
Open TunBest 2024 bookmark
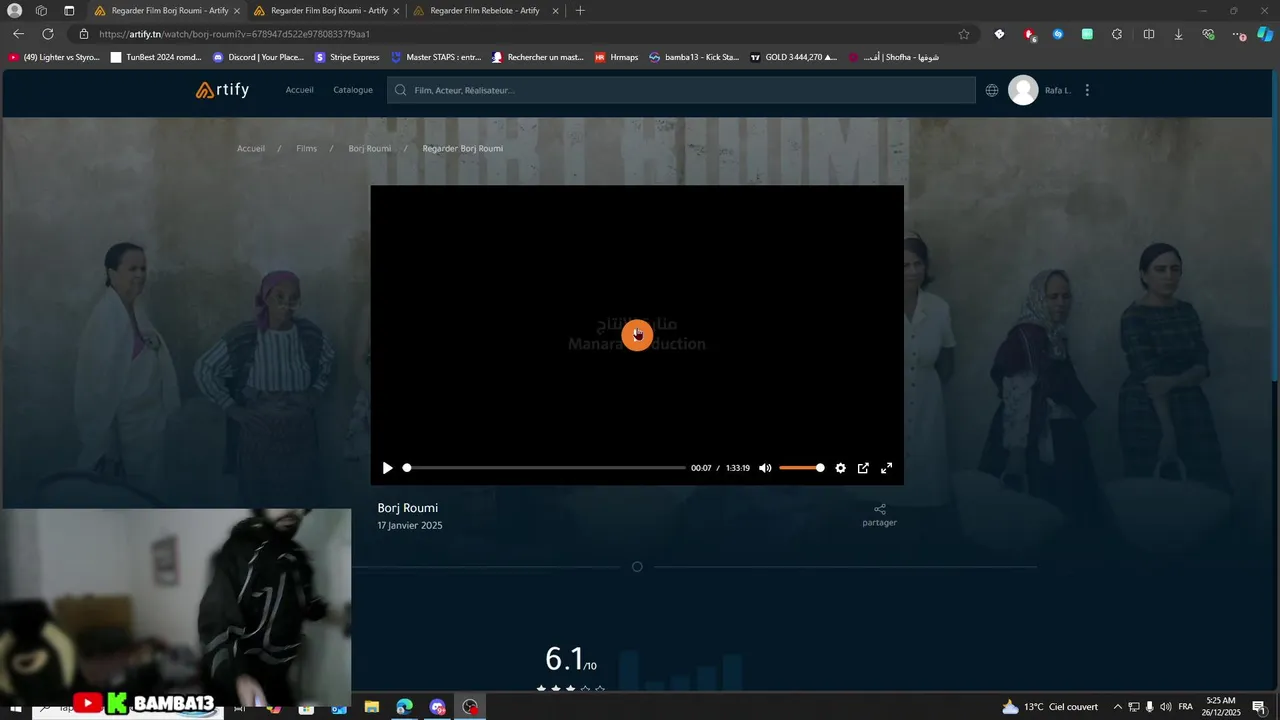[x=156, y=57]
